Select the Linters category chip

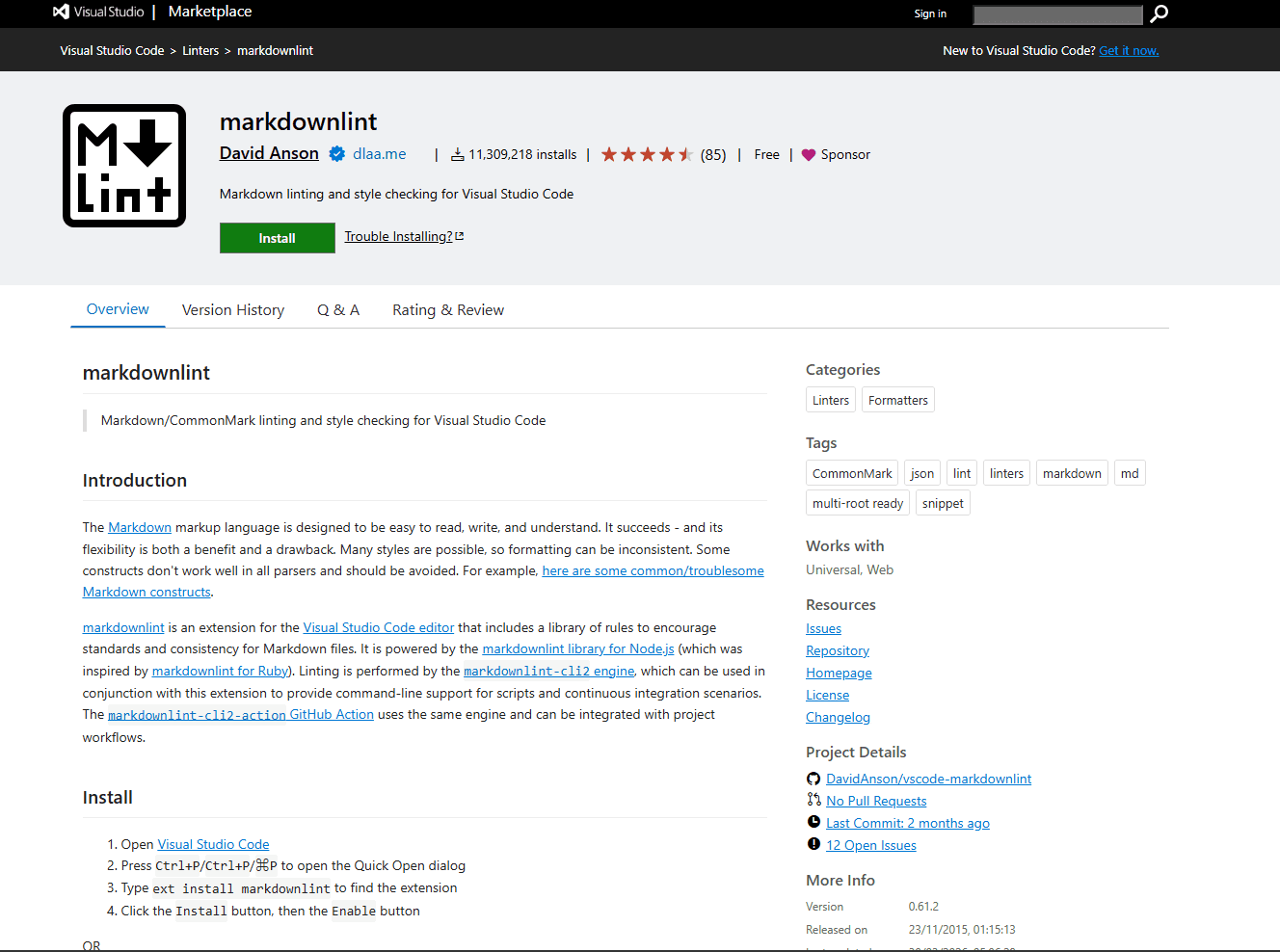pyautogui.click(x=831, y=400)
